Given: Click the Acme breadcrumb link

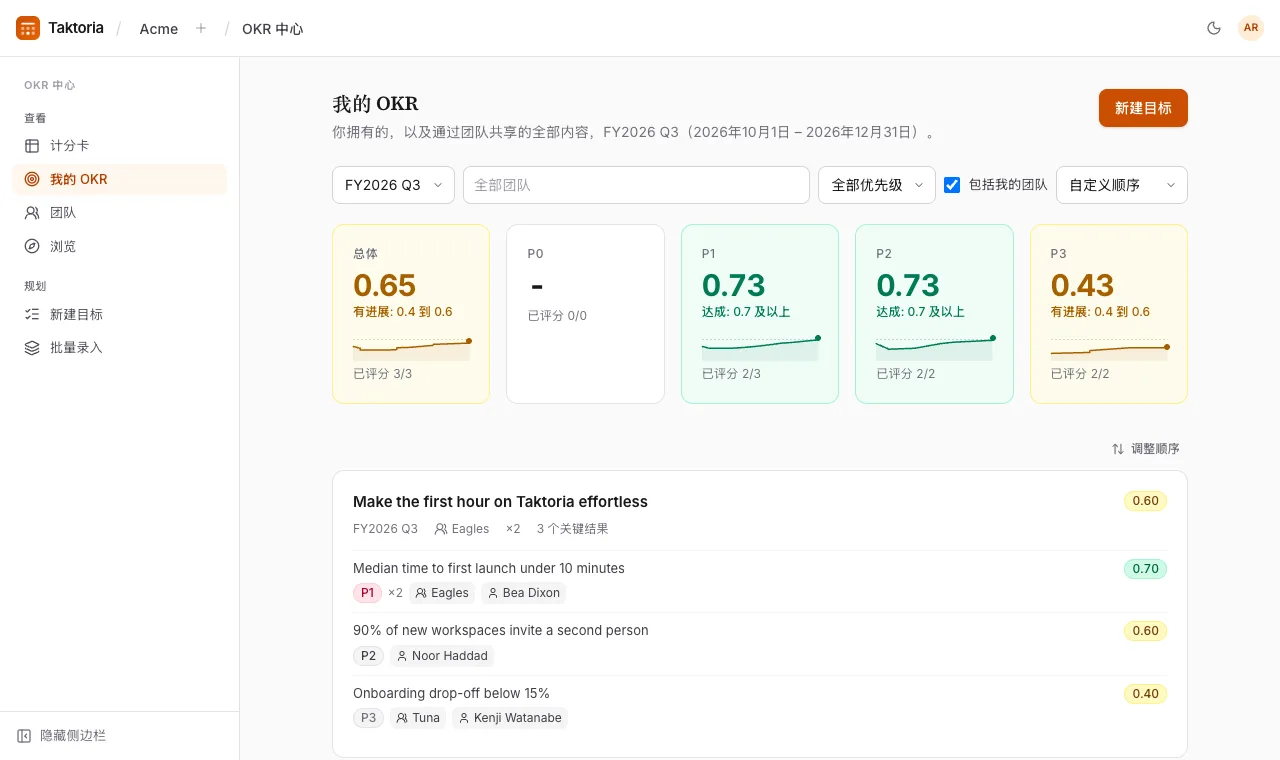Looking at the screenshot, I should (159, 29).
